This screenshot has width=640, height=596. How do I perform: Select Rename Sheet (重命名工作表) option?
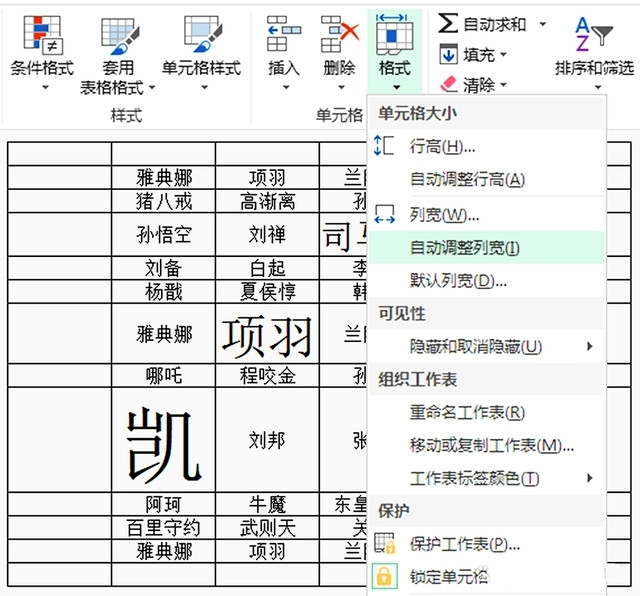pos(467,412)
